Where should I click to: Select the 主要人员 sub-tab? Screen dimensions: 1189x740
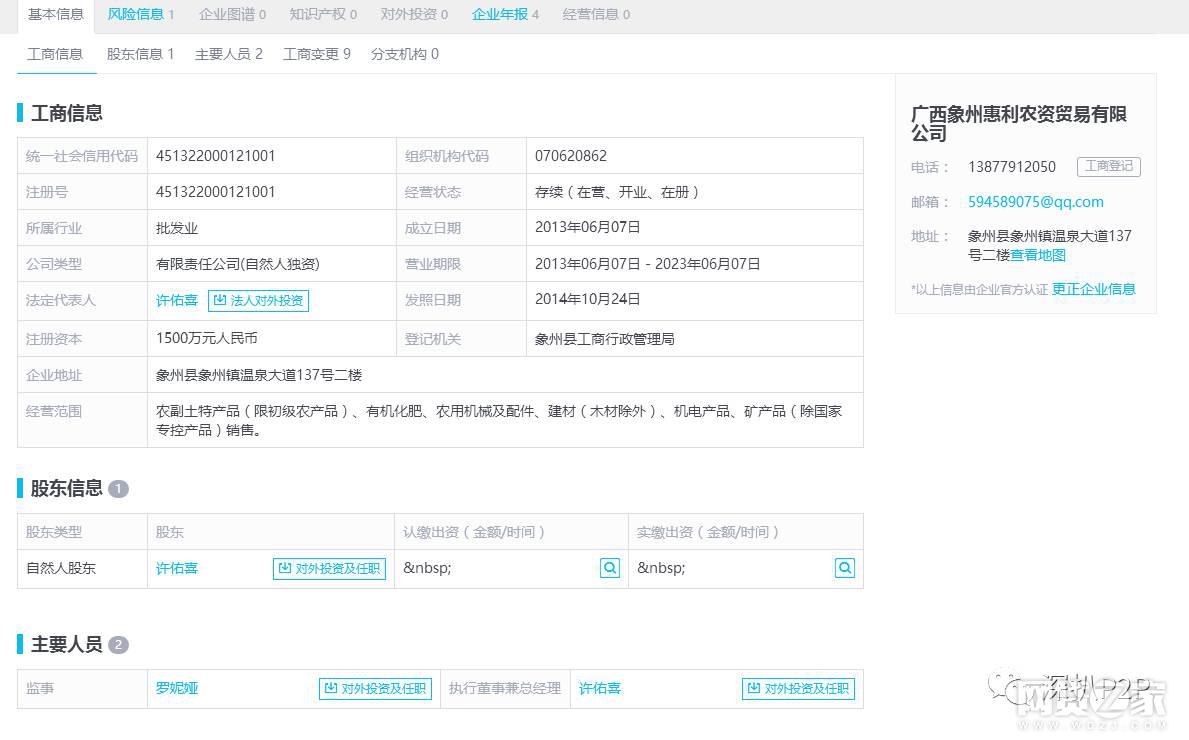[x=228, y=54]
